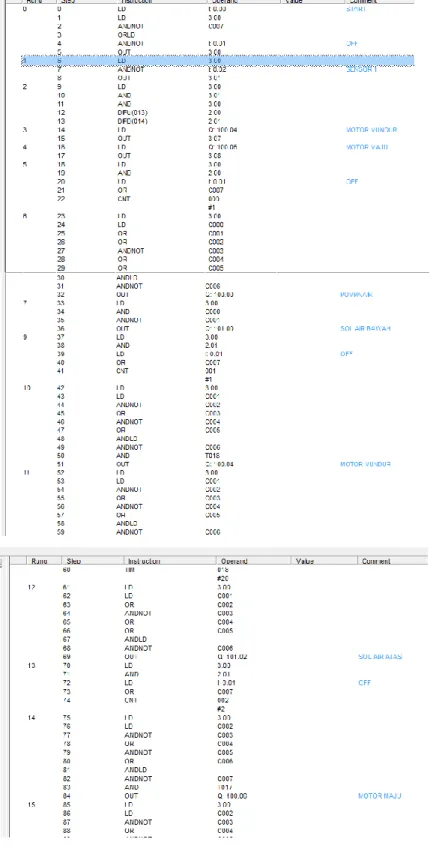Click rung number 12
The image size is (430, 851).
coord(32,588)
